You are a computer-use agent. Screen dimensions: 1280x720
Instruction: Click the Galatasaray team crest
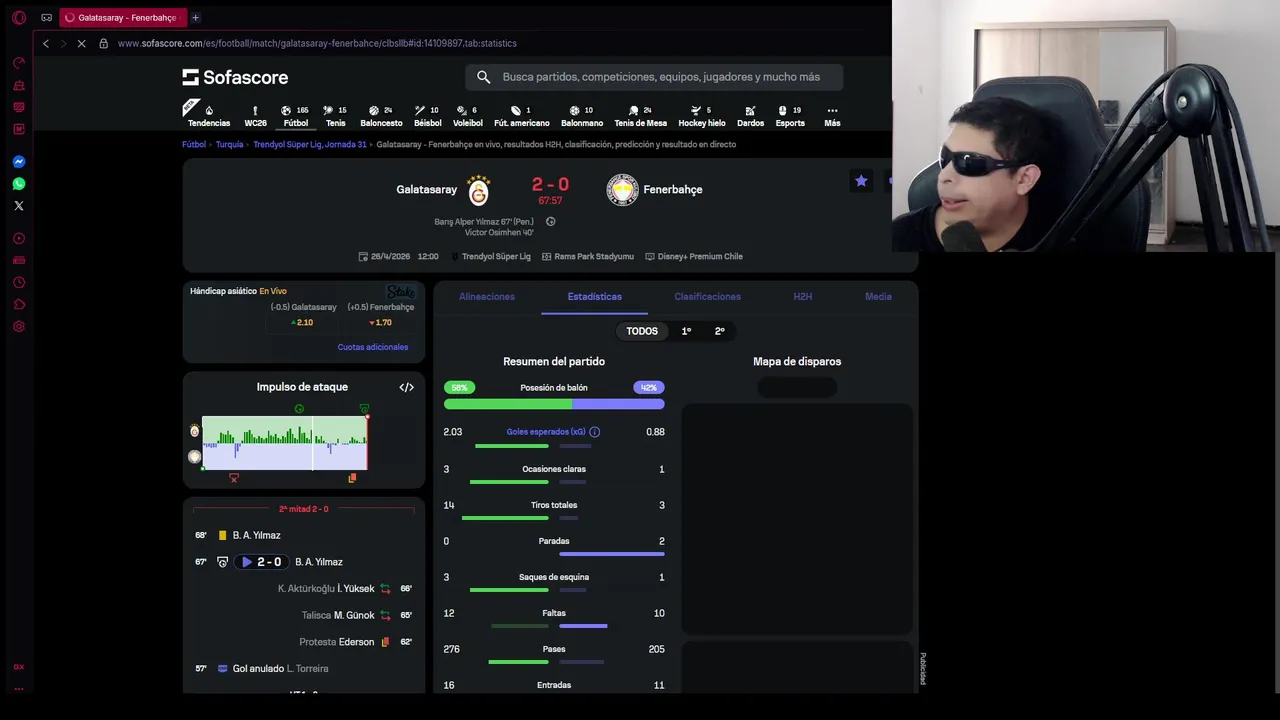pyautogui.click(x=479, y=190)
